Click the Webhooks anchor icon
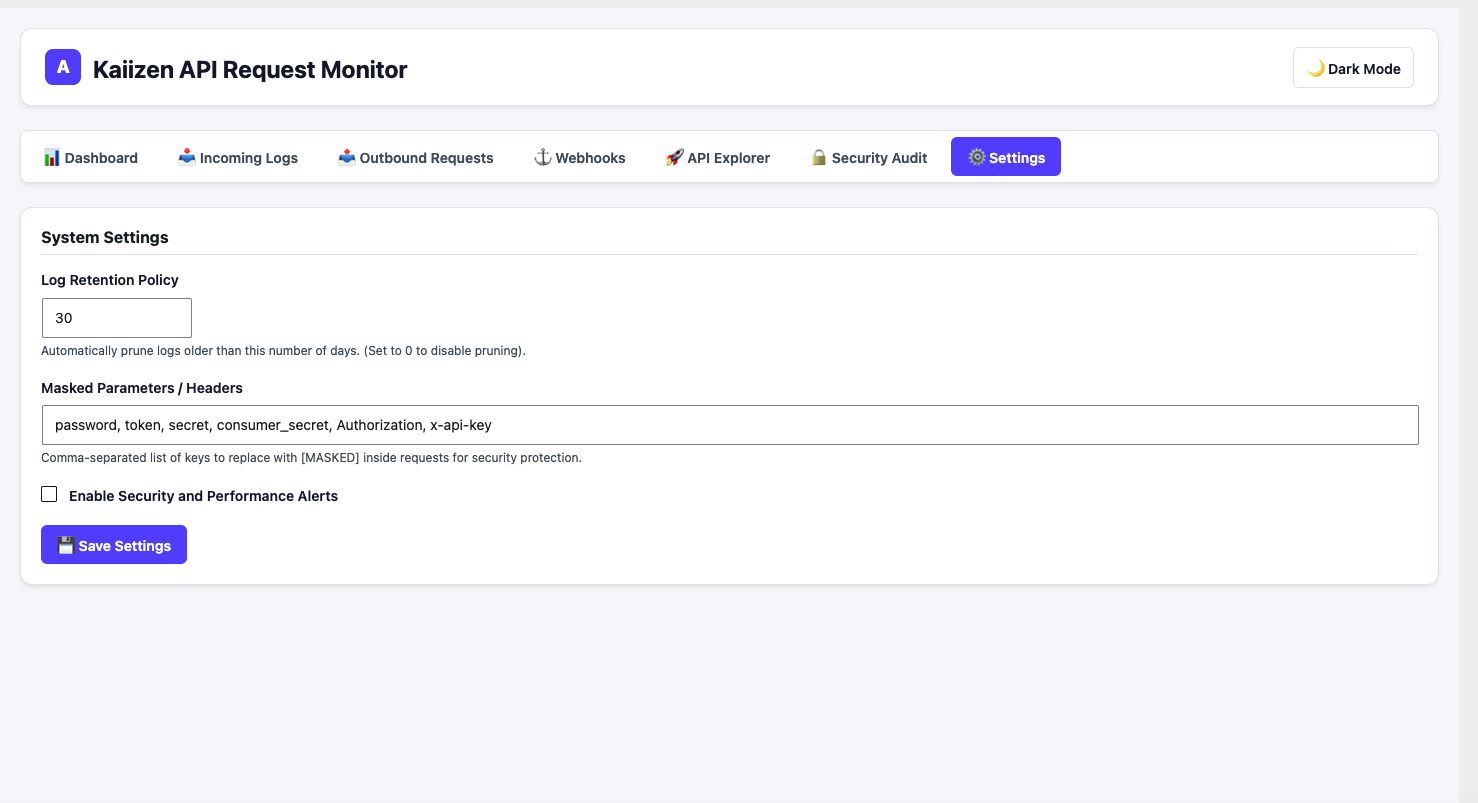 tap(543, 157)
